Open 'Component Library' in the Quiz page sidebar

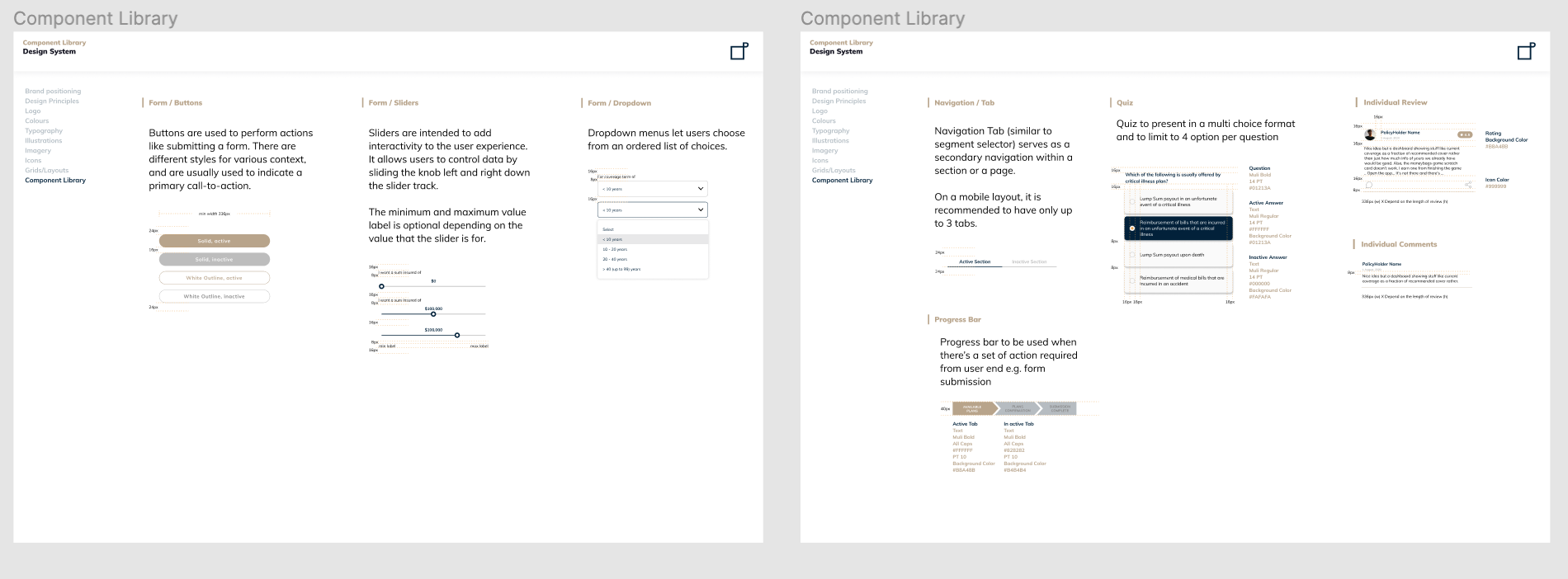pyautogui.click(x=843, y=181)
